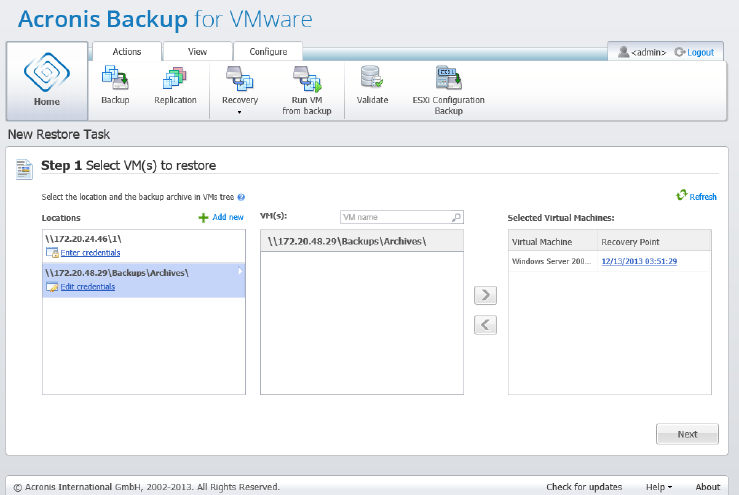Expand the 172.20.48.29 Backups Archives location

click(x=240, y=271)
